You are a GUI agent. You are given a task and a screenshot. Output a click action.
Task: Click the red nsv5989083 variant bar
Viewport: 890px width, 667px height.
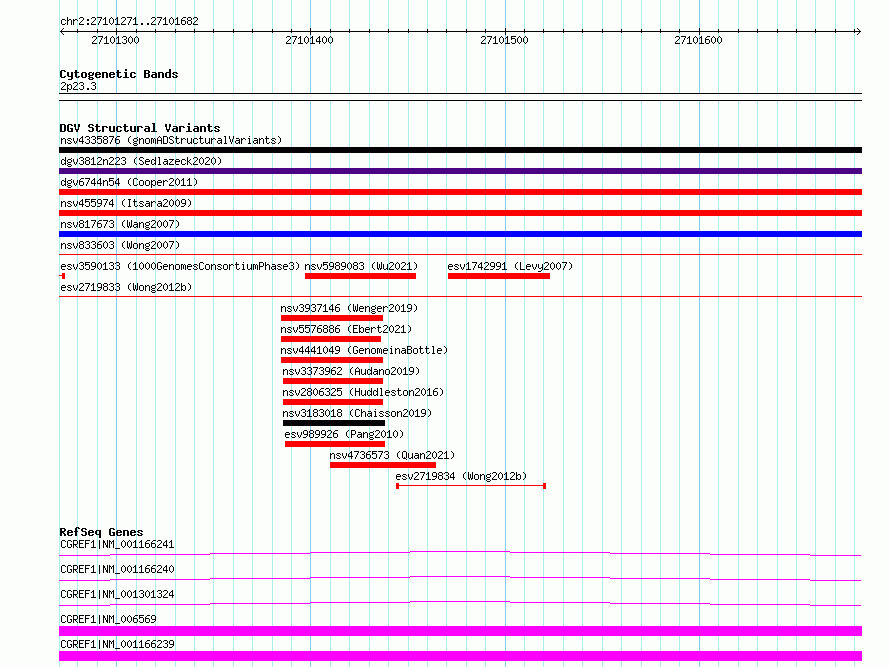360,276
